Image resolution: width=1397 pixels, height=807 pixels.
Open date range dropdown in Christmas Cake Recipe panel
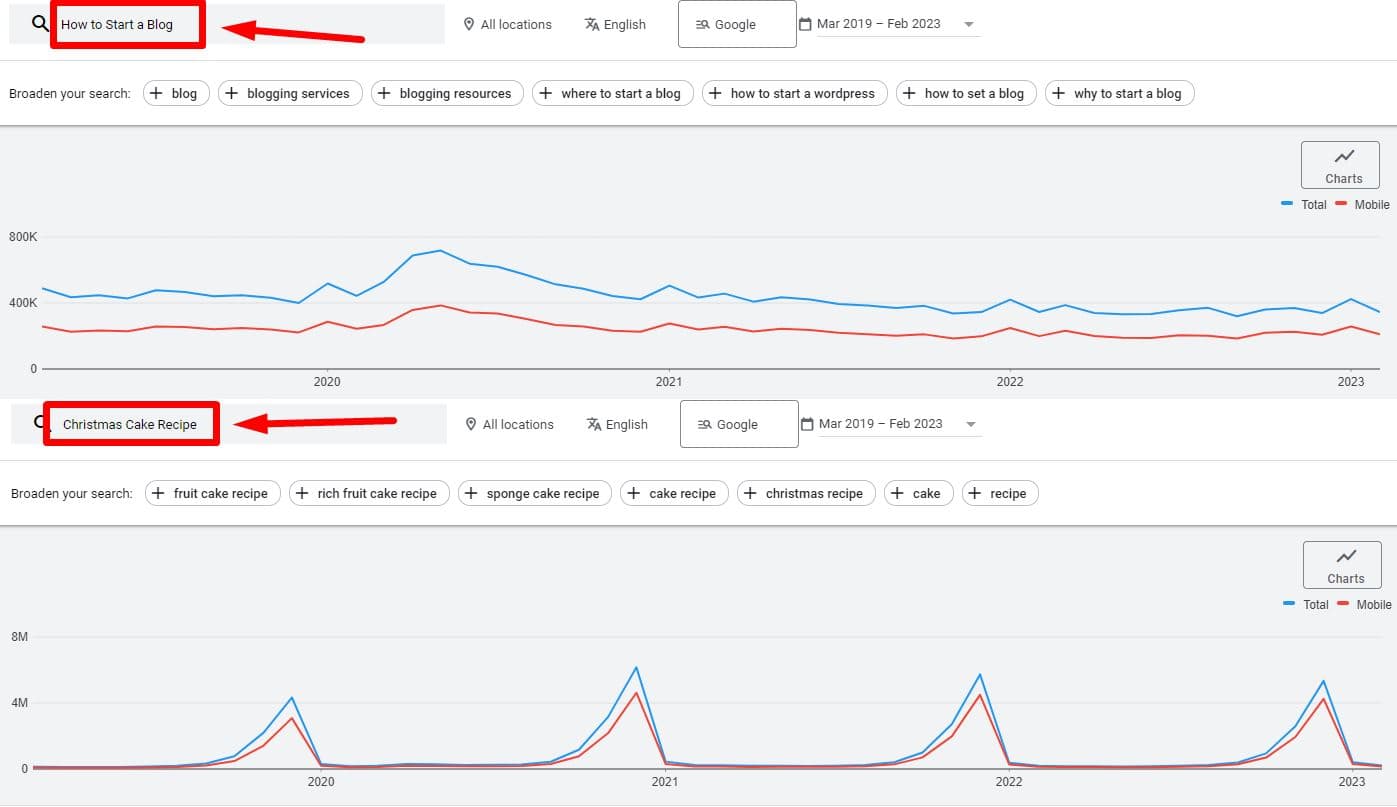pos(899,424)
